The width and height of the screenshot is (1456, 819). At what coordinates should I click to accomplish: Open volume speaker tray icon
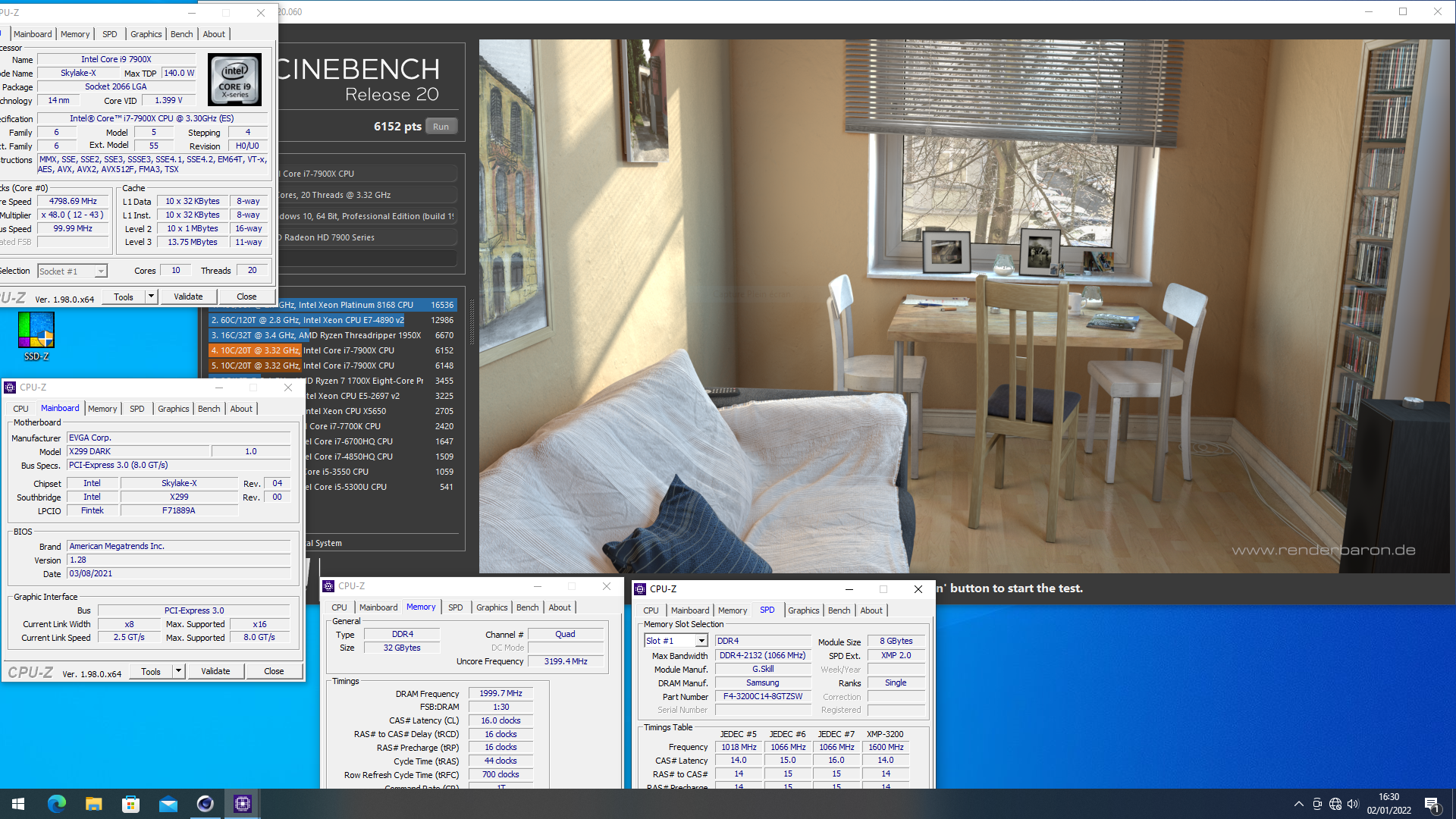1353,804
